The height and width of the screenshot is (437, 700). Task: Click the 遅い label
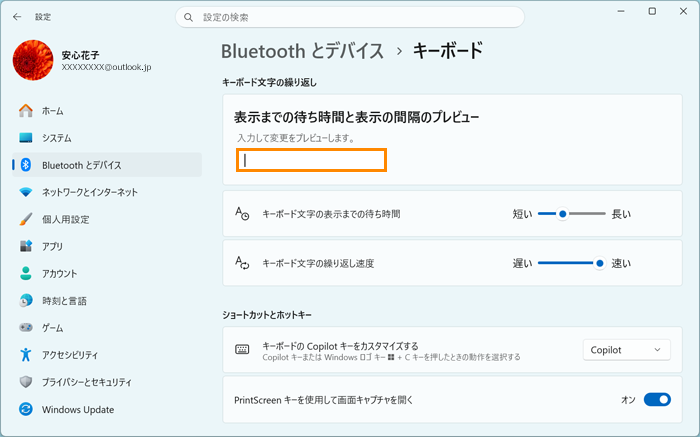click(522, 263)
